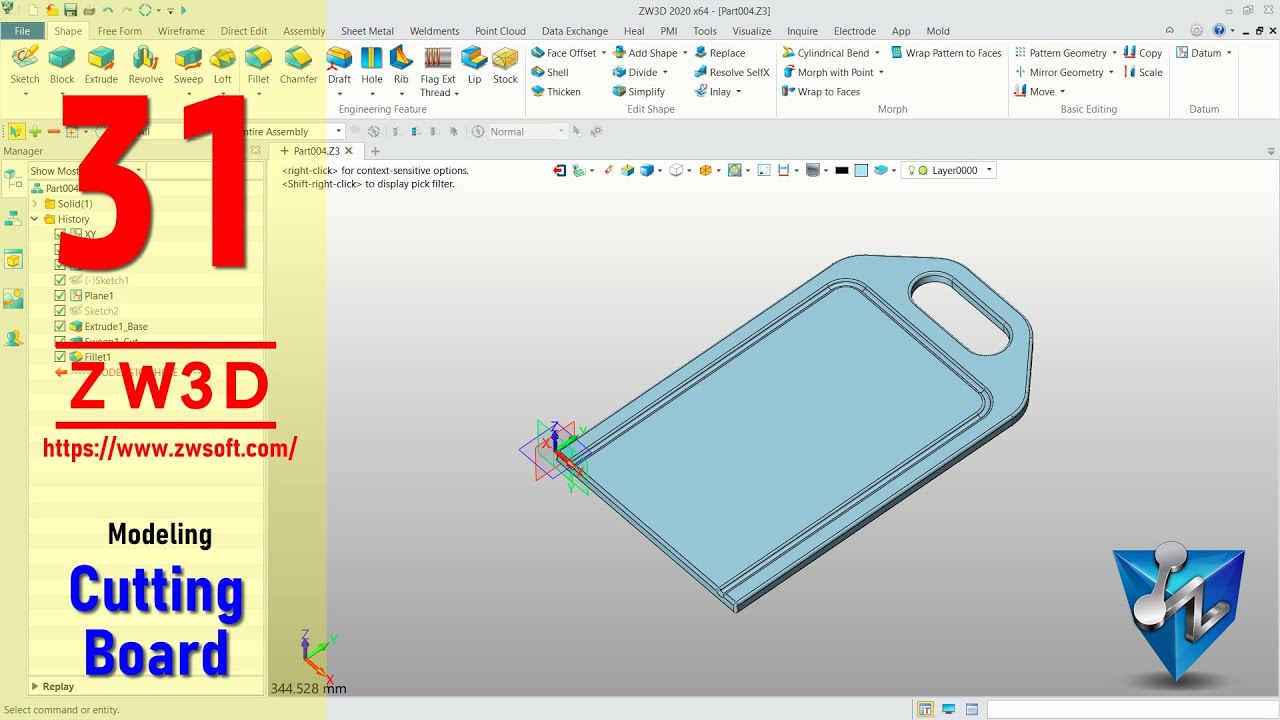This screenshot has width=1280, height=720.
Task: Apply the Fillet tool
Action: [x=258, y=65]
